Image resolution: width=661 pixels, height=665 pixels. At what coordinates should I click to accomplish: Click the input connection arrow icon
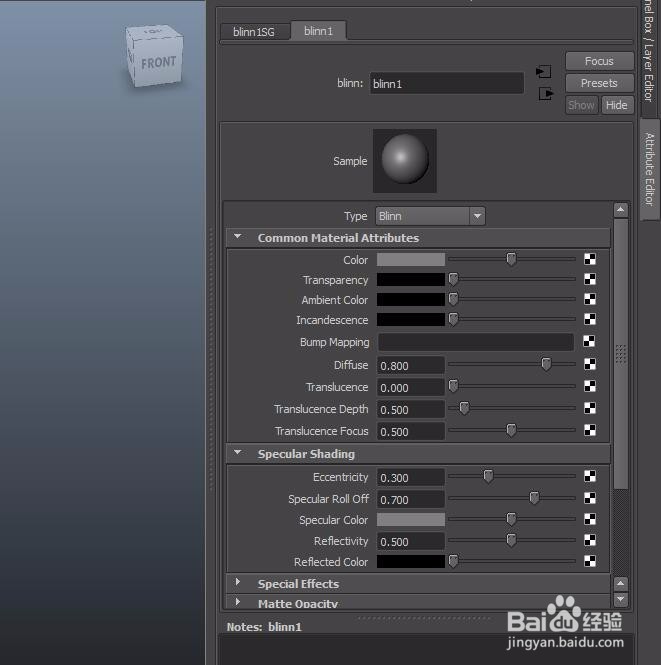(x=544, y=72)
